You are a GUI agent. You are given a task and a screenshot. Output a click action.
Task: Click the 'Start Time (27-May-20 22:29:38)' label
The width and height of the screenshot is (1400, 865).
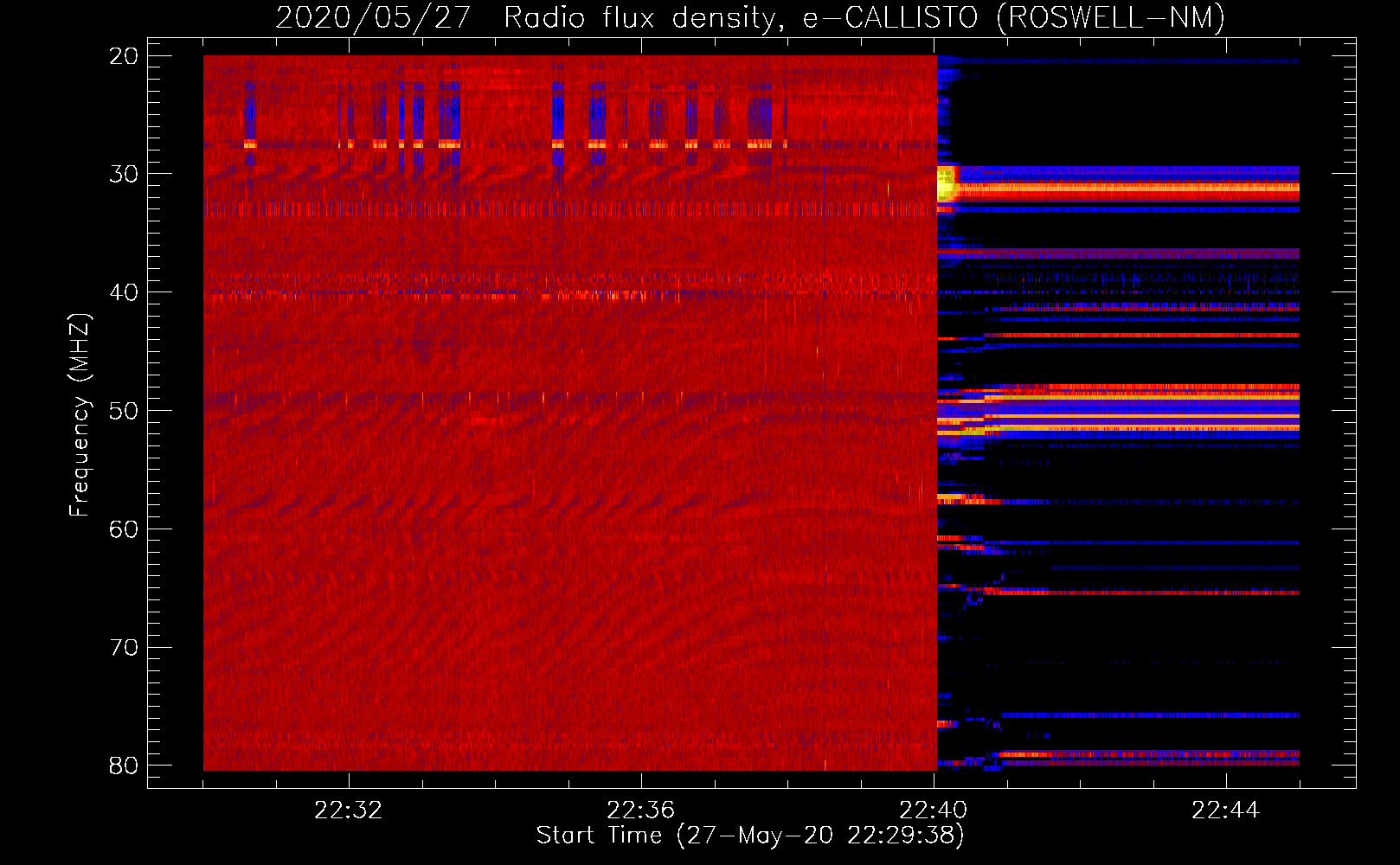[x=750, y=836]
